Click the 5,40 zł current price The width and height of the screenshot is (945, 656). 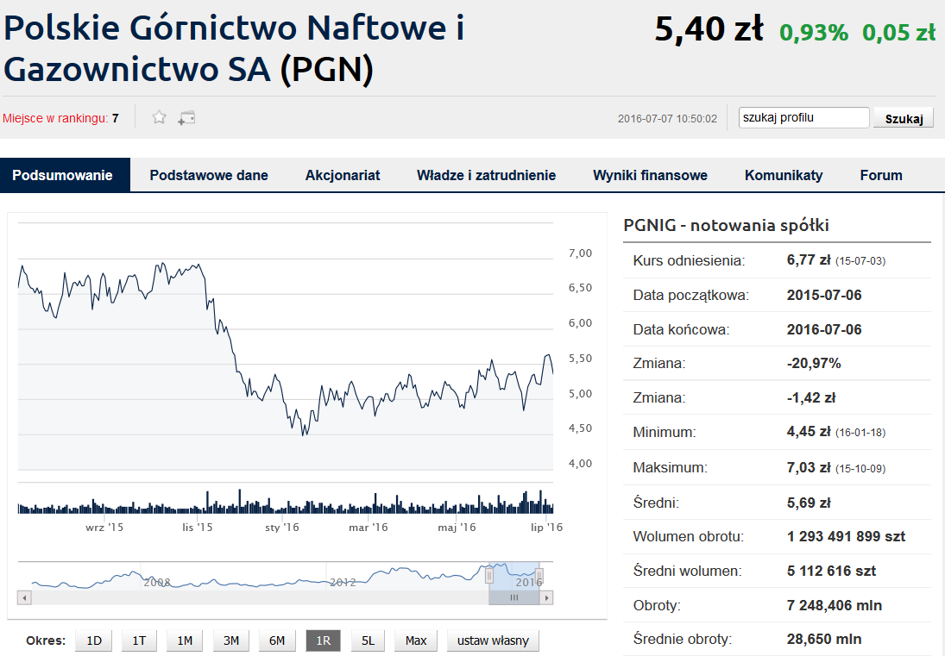point(709,29)
